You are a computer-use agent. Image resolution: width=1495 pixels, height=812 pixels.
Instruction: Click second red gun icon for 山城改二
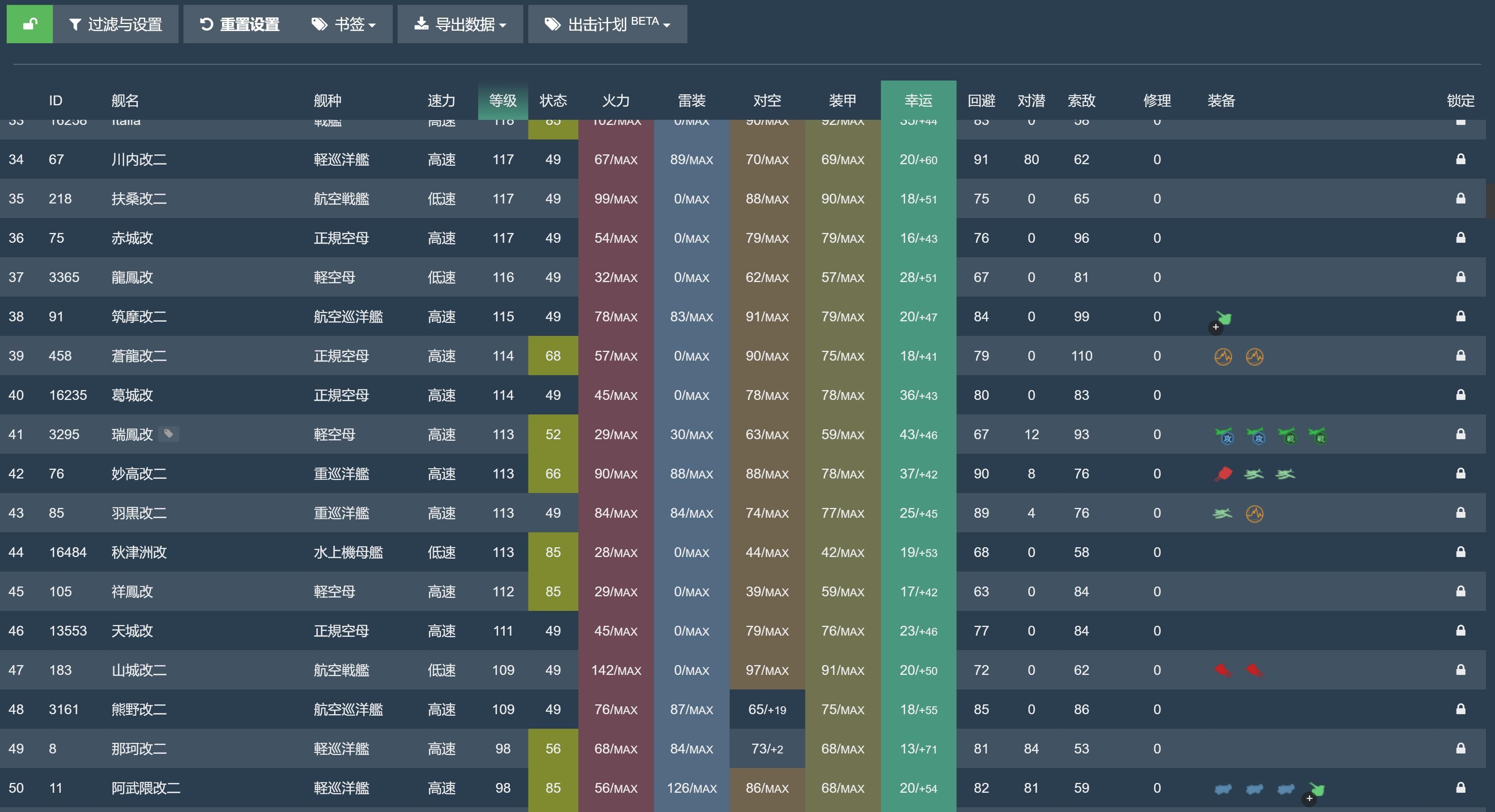coord(1254,670)
